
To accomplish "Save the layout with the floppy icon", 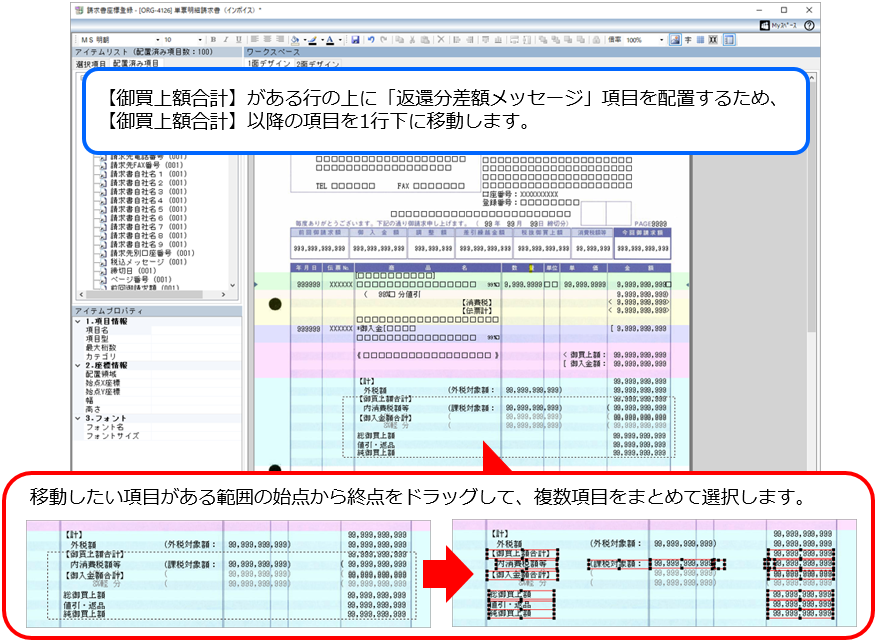I will (355, 40).
